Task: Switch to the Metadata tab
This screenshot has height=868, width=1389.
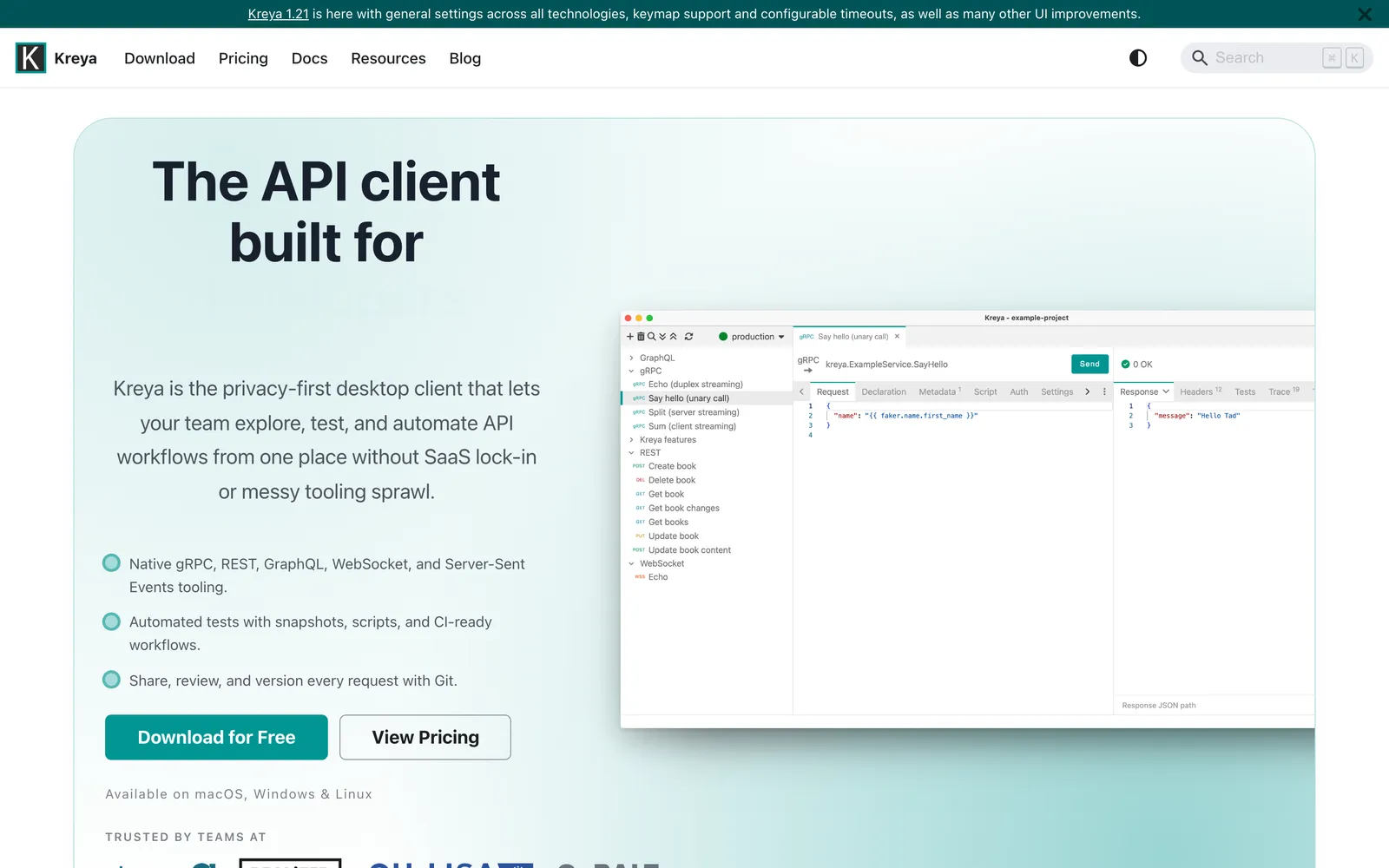Action: click(939, 392)
